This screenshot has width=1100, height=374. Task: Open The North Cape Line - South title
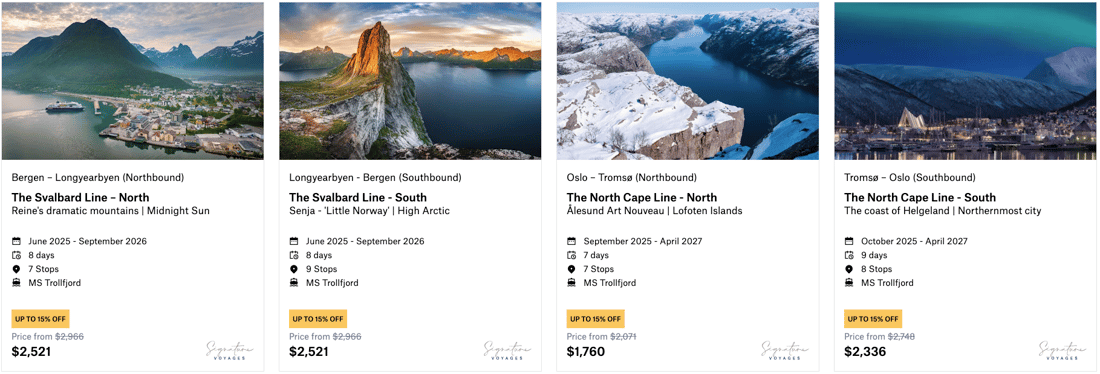[x=920, y=197]
